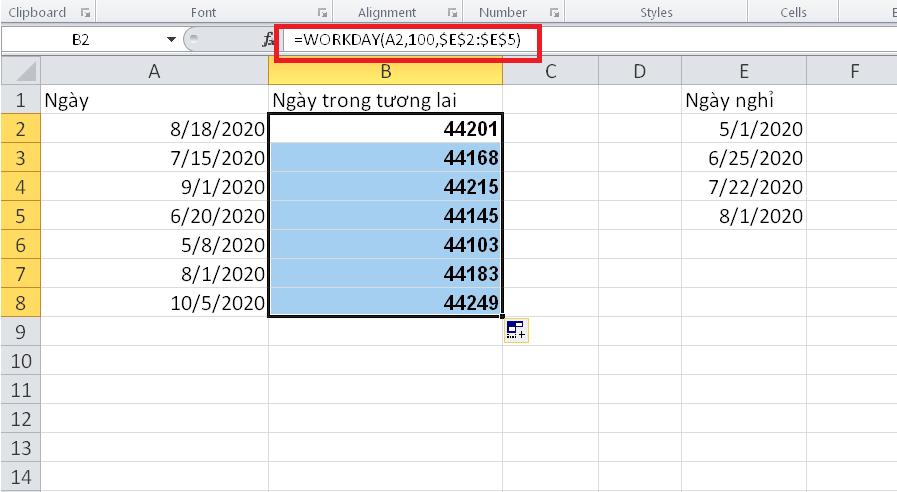Click the Cells group label

pyautogui.click(x=793, y=13)
